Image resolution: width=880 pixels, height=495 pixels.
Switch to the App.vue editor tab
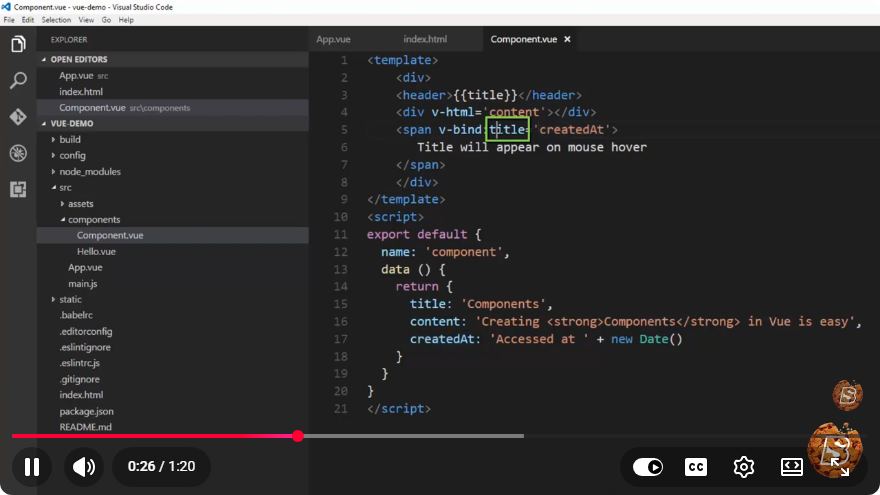pos(333,39)
